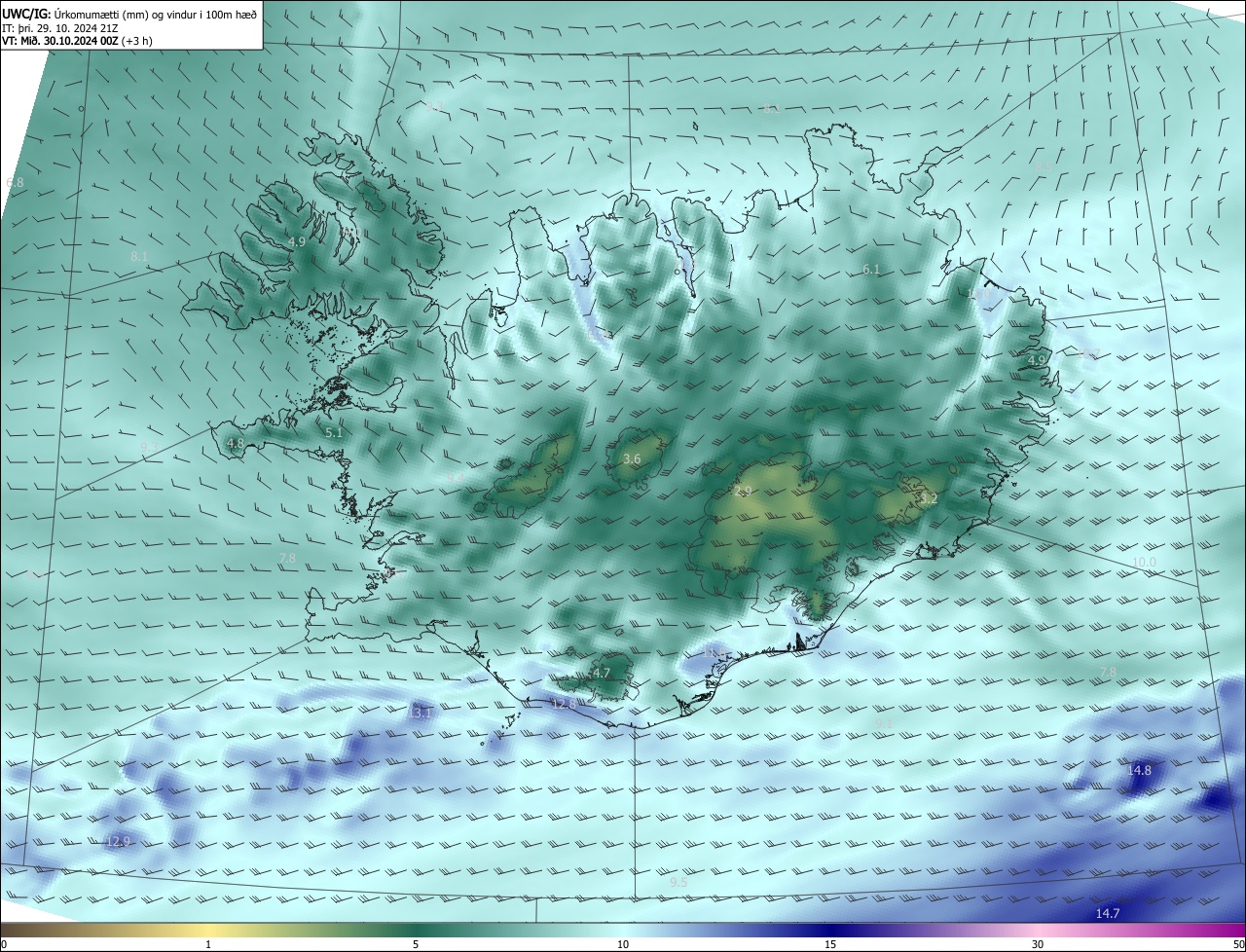Click the 3.6 value on the glacier
Screen dimensions: 1246x952
coord(632,458)
